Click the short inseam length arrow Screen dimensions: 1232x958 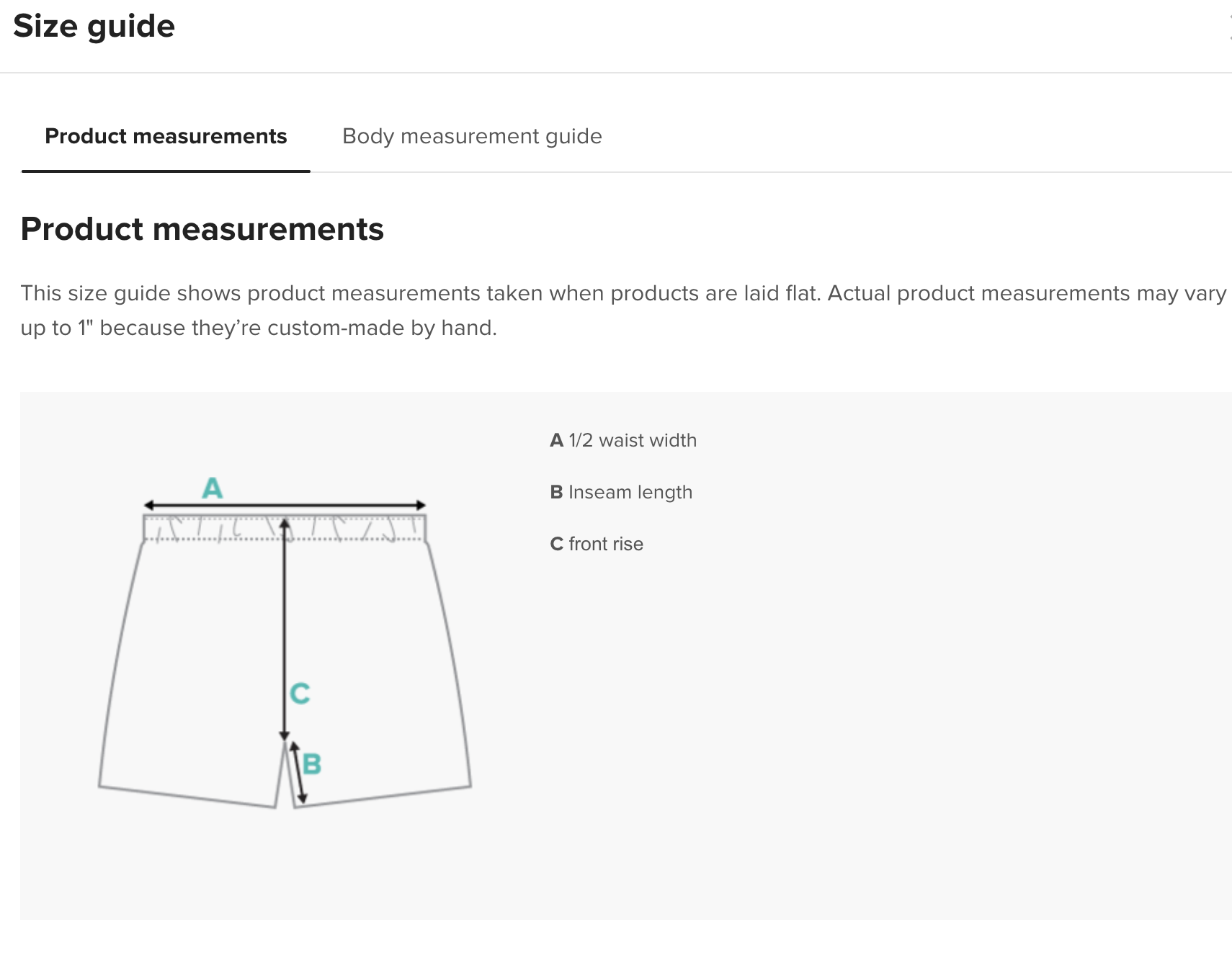pyautogui.click(x=298, y=773)
